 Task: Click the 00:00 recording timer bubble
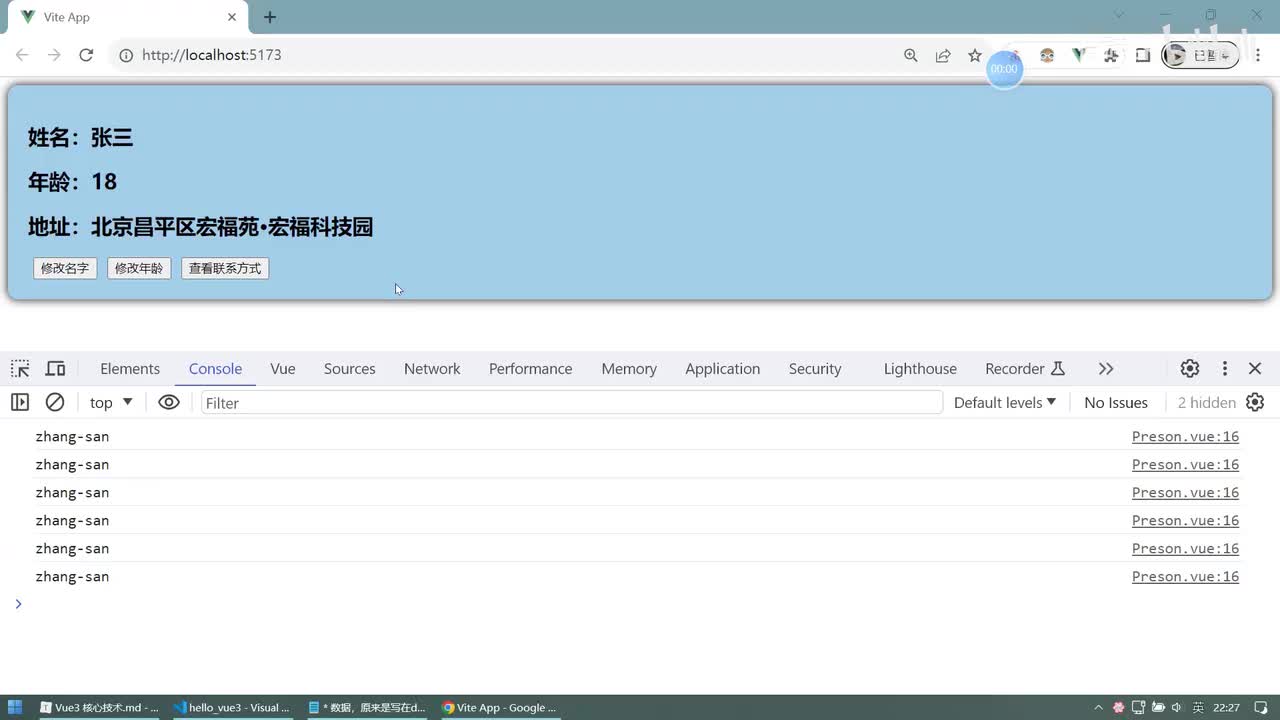point(1004,69)
